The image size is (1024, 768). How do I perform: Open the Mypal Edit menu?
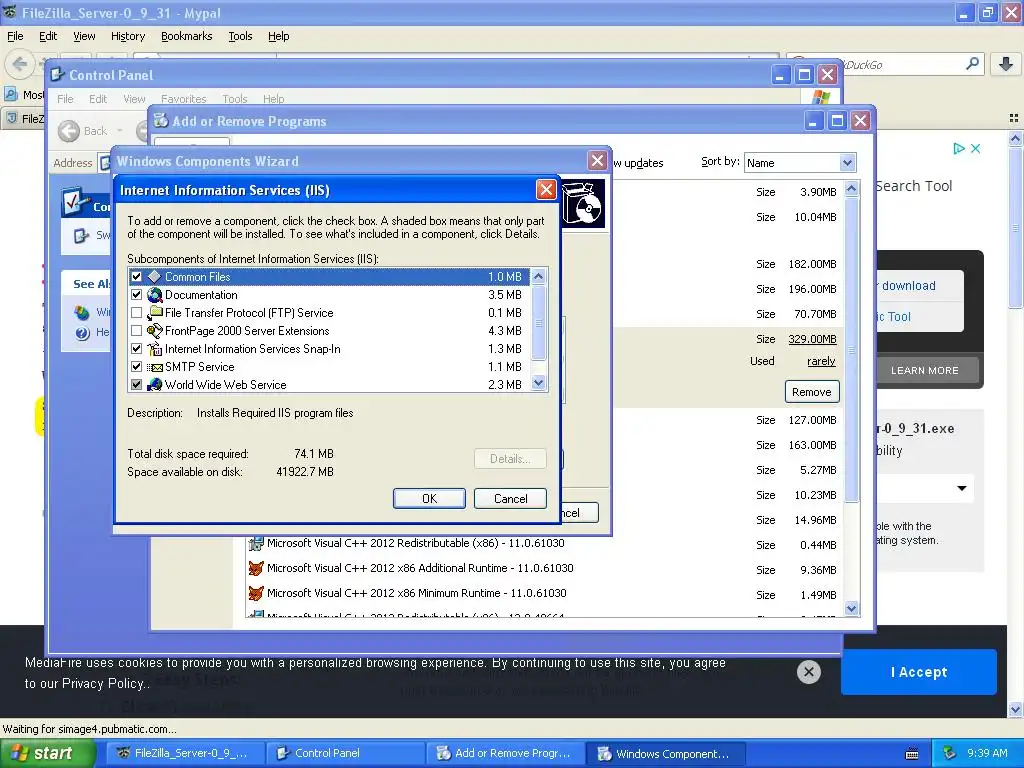pos(48,36)
